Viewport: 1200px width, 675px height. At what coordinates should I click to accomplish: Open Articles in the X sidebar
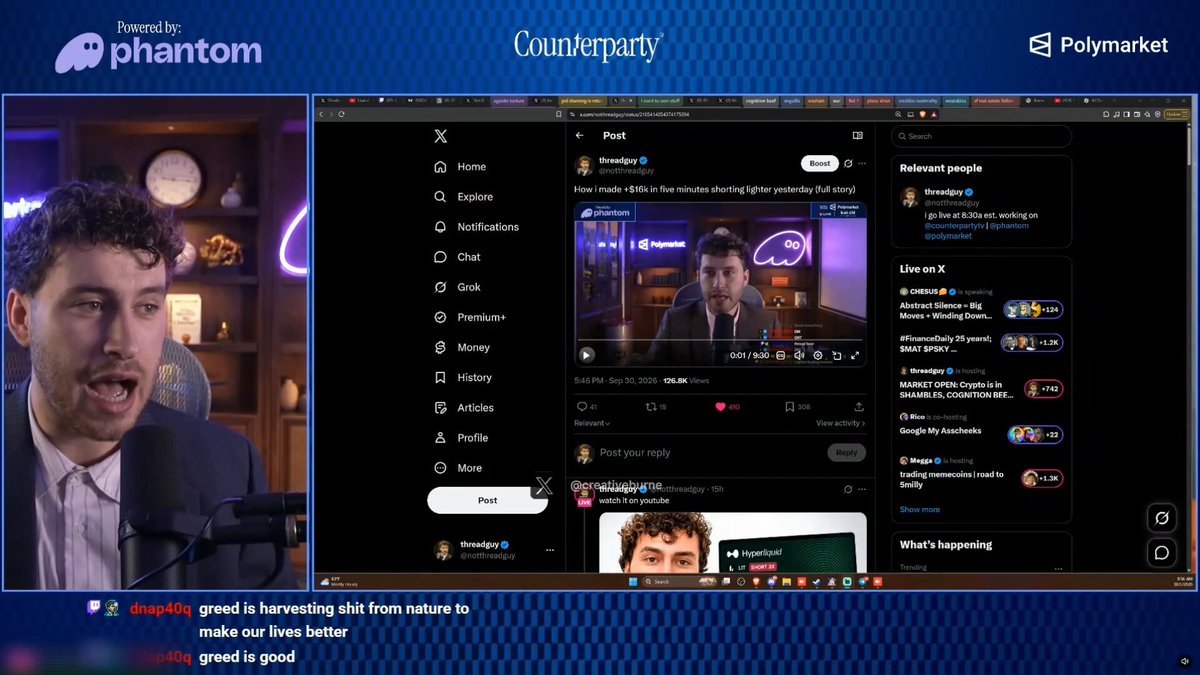(464, 407)
